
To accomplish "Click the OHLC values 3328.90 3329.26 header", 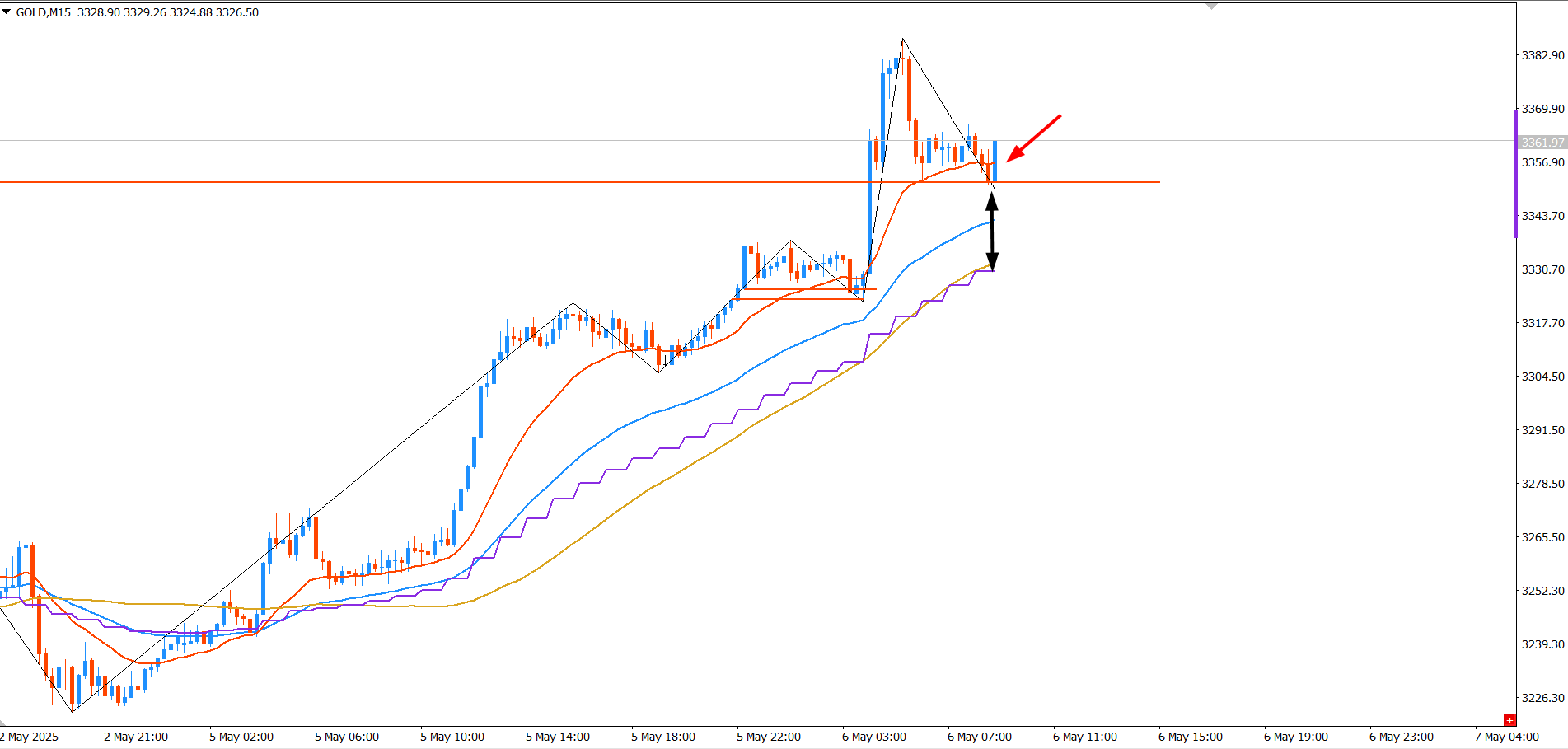I will (168, 12).
